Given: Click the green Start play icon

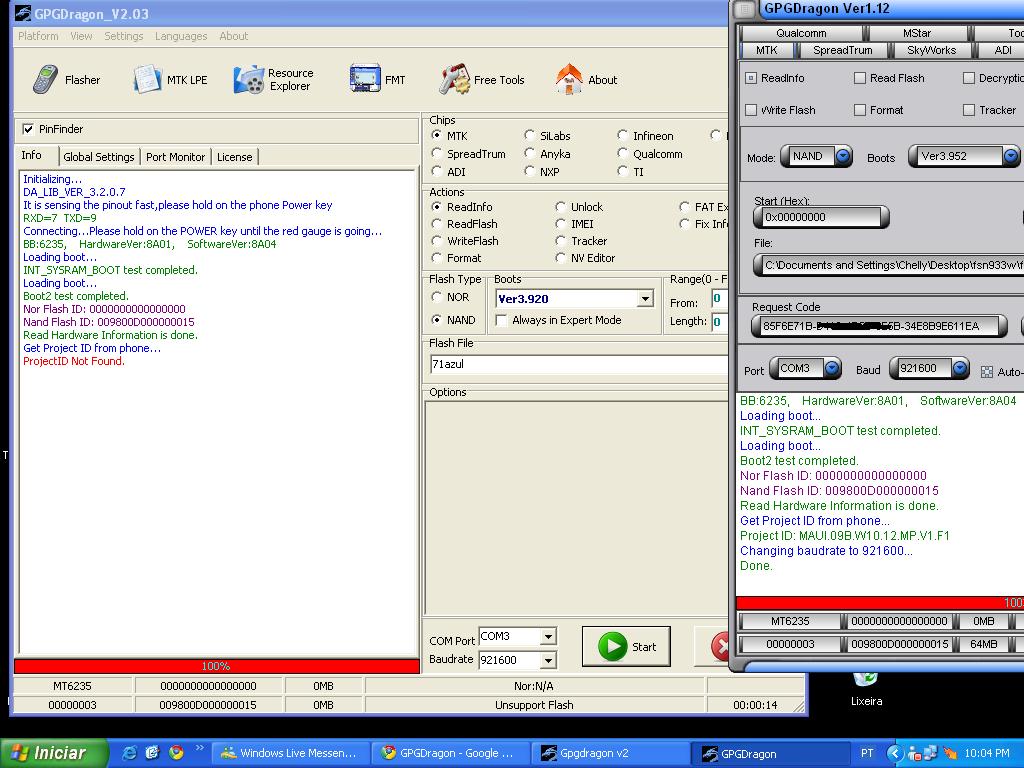Looking at the screenshot, I should (613, 647).
